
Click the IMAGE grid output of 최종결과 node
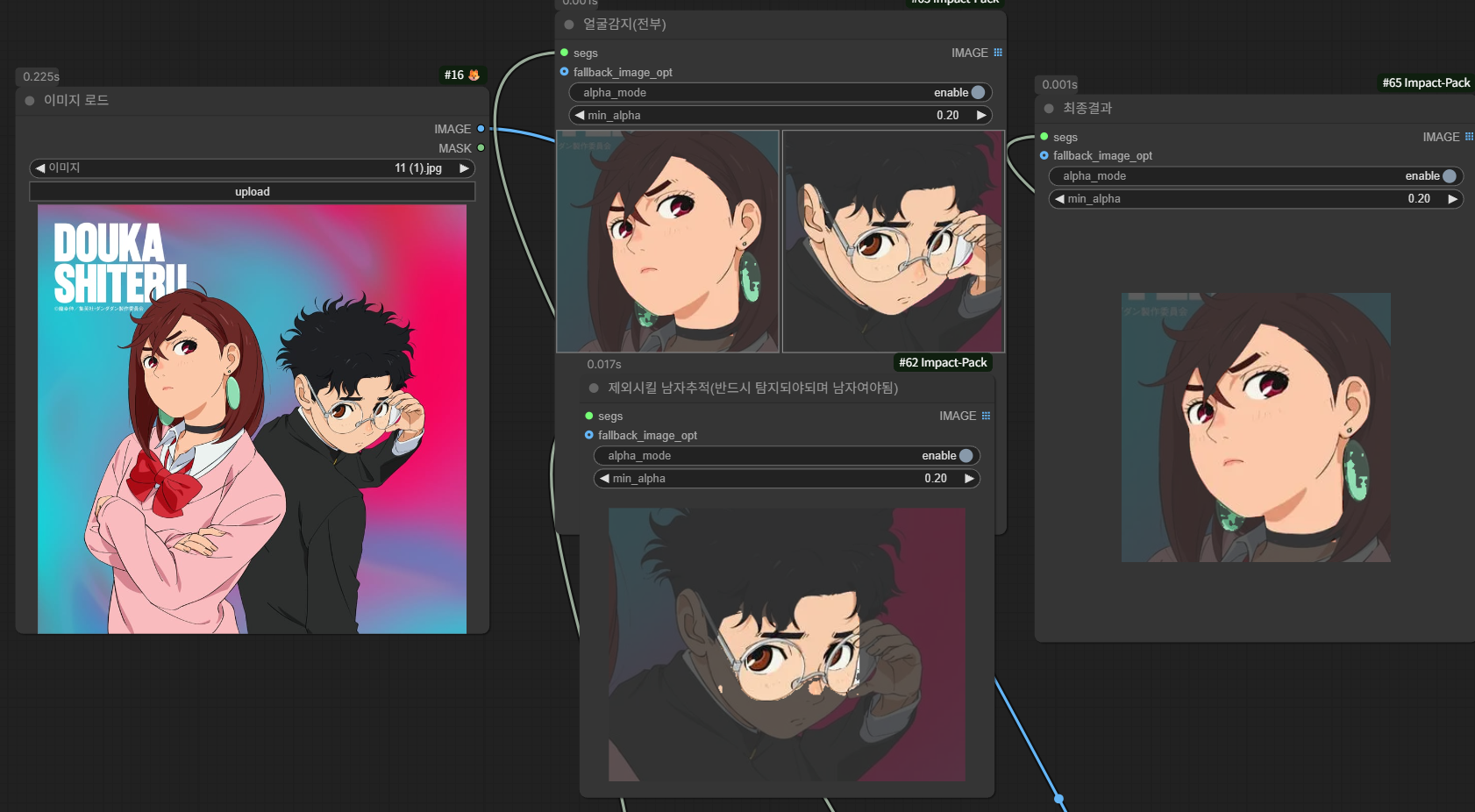click(x=1469, y=137)
